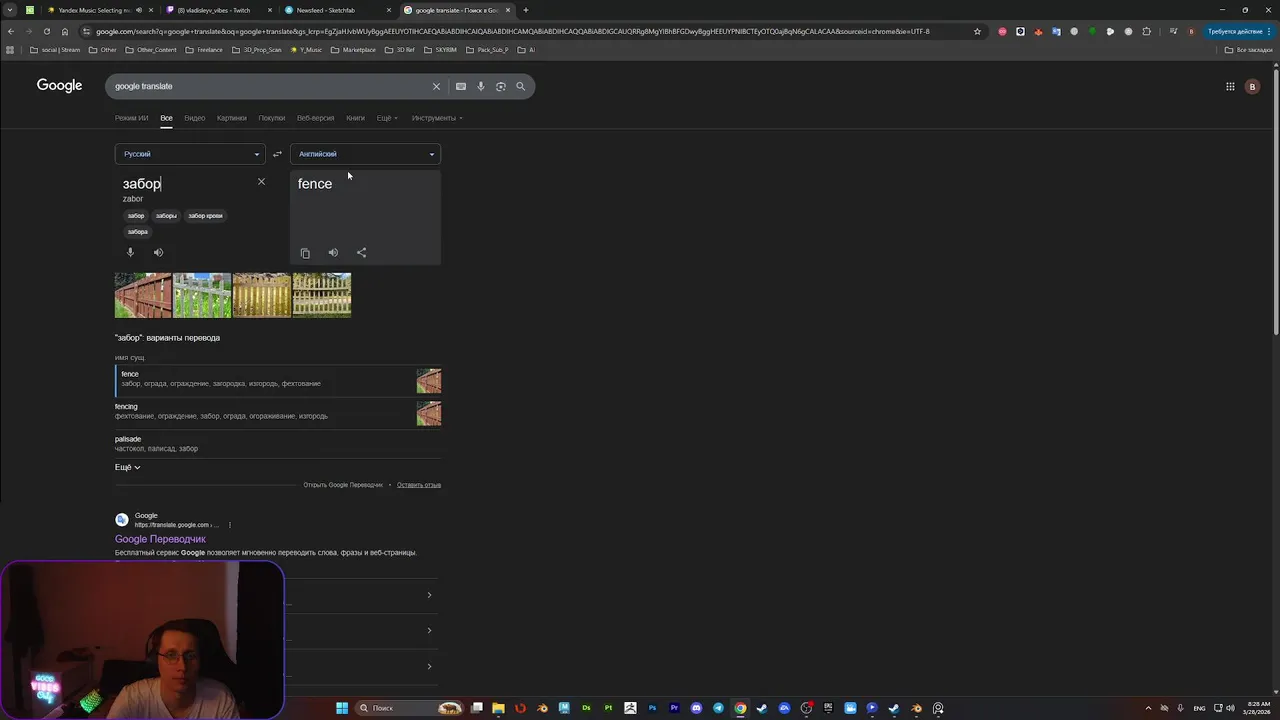Screen dimensions: 1280x720
Task: Open the Chrome extensions puzzle icon
Action: (1147, 31)
